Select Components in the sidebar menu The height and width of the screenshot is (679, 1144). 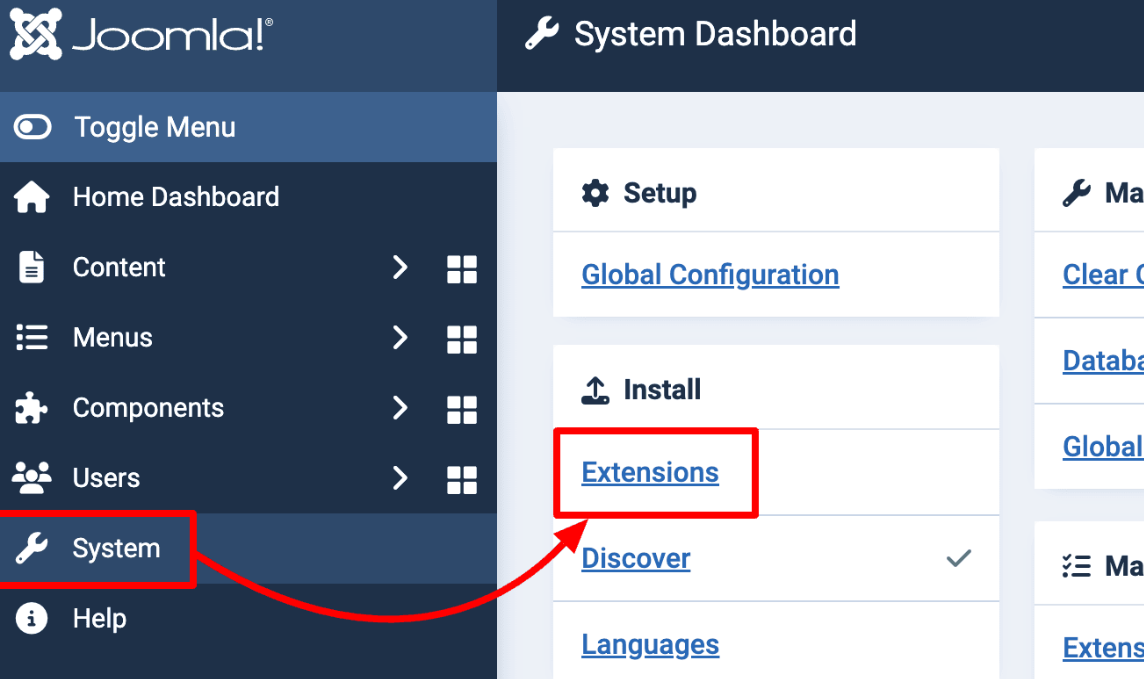click(148, 408)
